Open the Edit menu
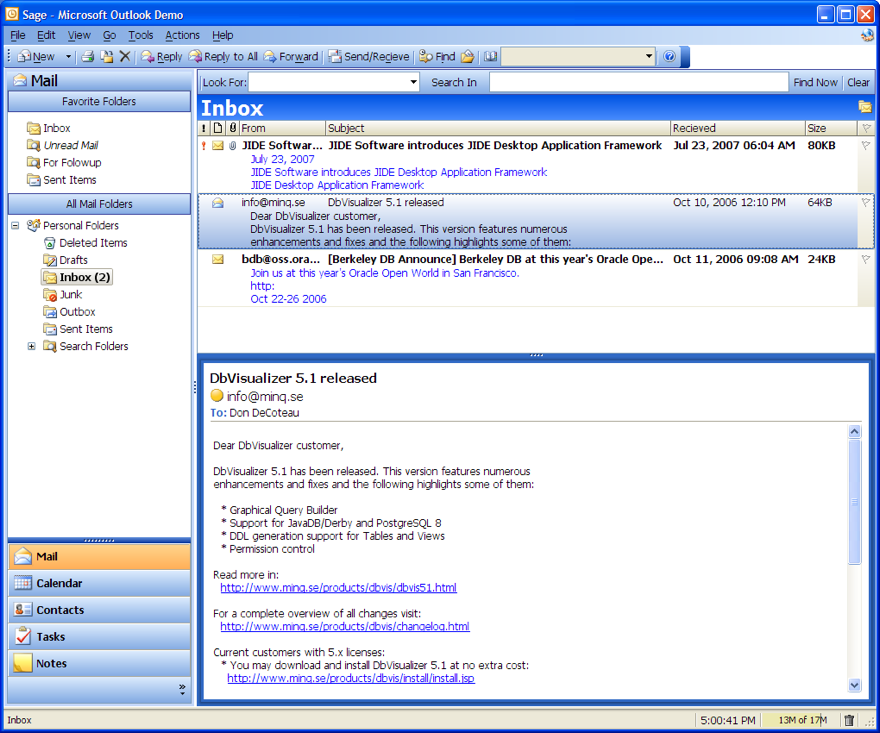Screen dimensions: 880x733 (x=46, y=35)
